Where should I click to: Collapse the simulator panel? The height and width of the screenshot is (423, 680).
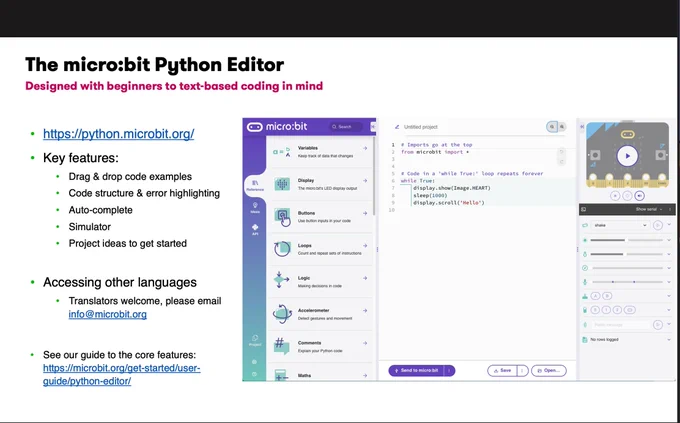click(582, 127)
